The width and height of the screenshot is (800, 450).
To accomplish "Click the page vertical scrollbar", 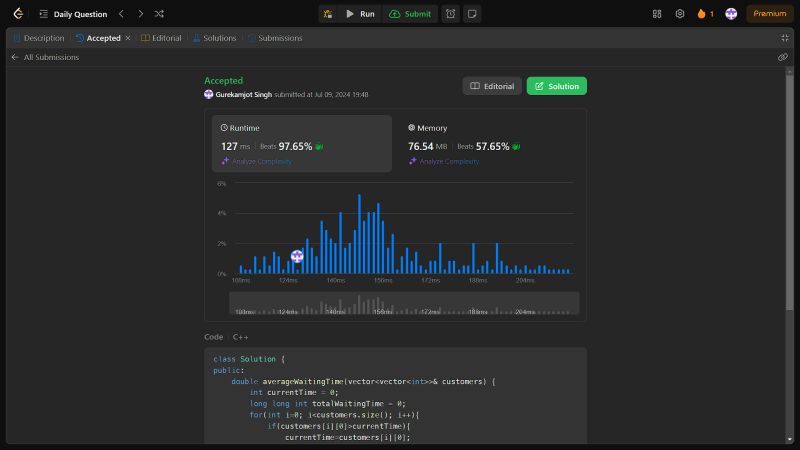I will [x=790, y=193].
